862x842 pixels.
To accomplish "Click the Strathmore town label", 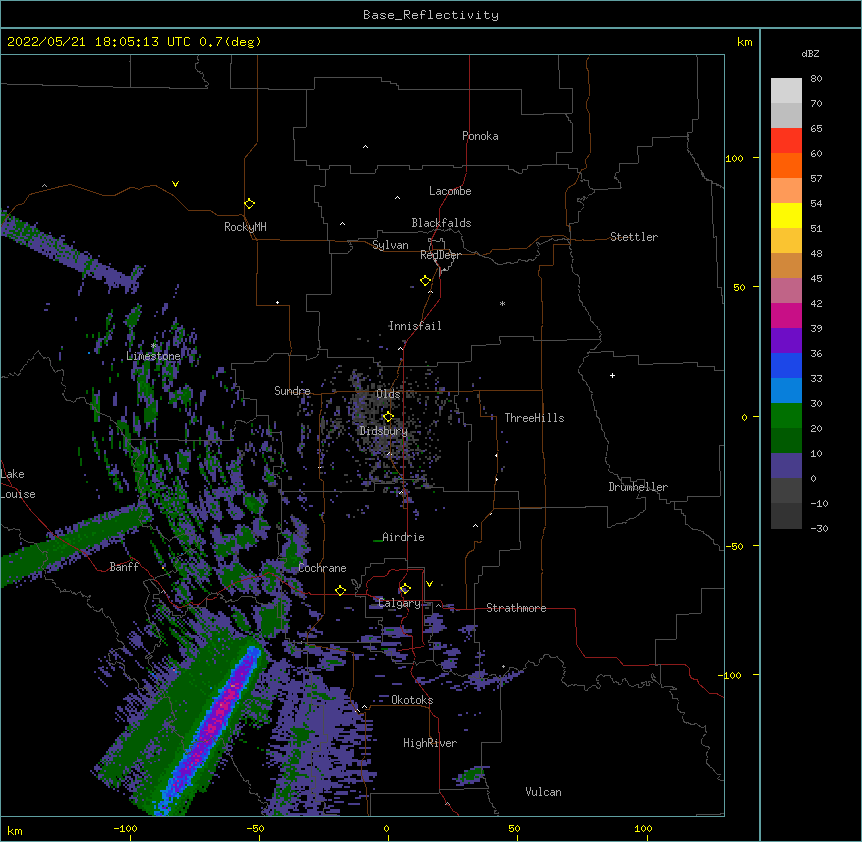I will click(516, 608).
